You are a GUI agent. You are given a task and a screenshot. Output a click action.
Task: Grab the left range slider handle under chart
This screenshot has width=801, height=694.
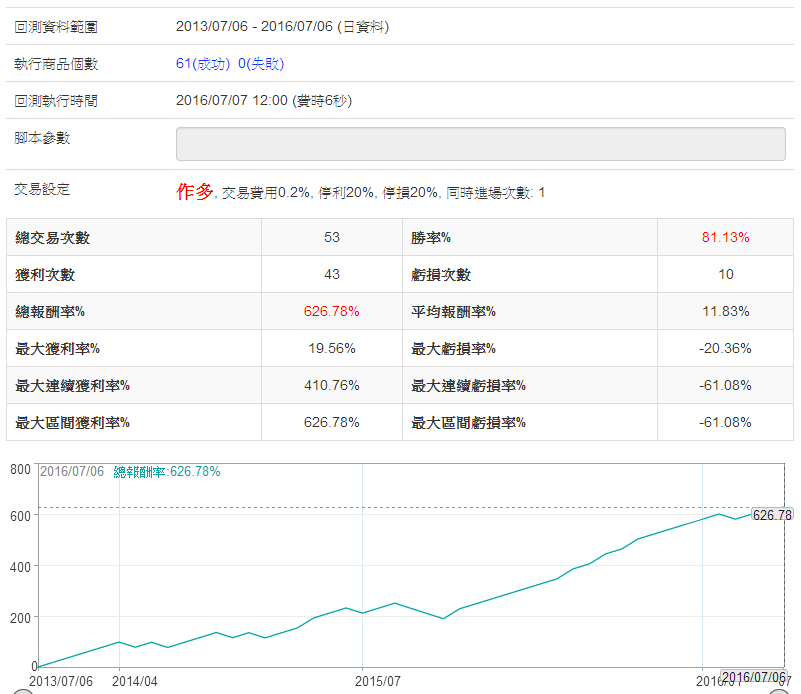pyautogui.click(x=14, y=690)
